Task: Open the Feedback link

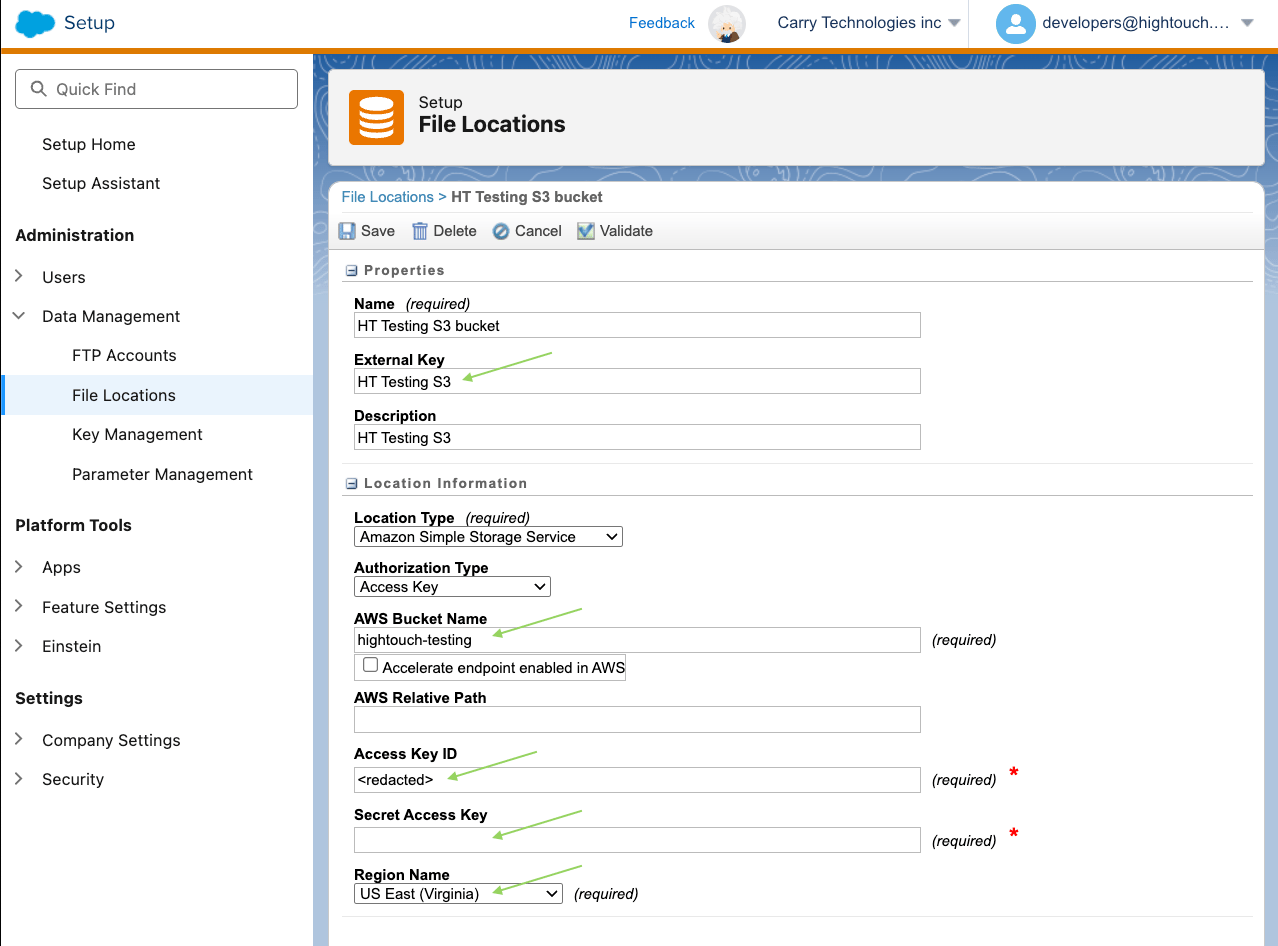Action: pos(662,23)
